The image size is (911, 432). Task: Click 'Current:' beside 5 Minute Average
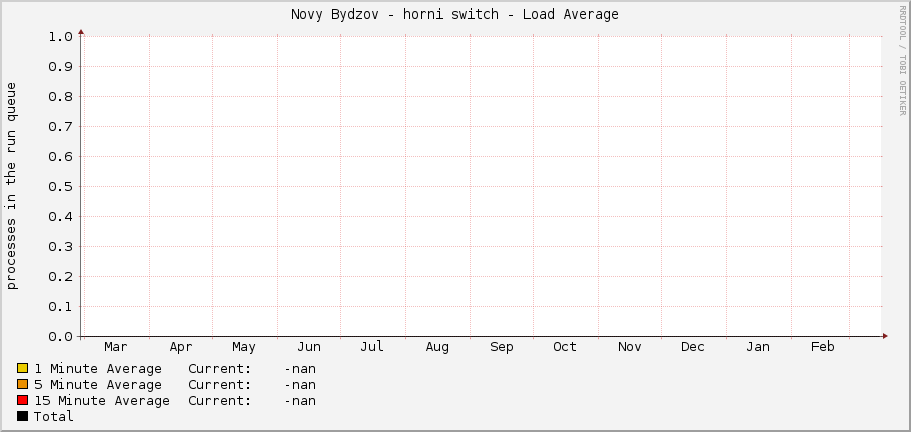point(220,384)
